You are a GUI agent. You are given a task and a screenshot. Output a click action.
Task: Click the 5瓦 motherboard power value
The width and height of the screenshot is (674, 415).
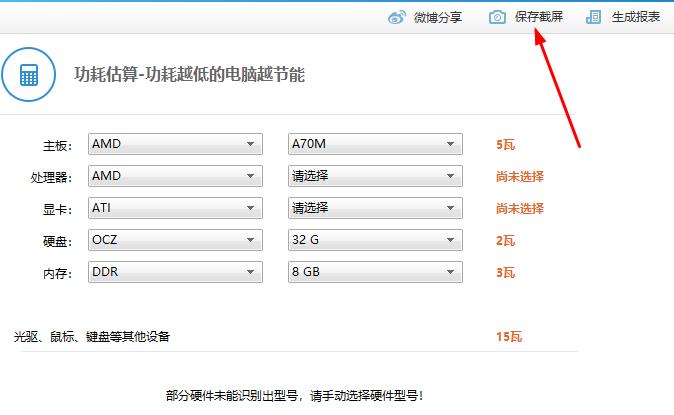coord(506,144)
